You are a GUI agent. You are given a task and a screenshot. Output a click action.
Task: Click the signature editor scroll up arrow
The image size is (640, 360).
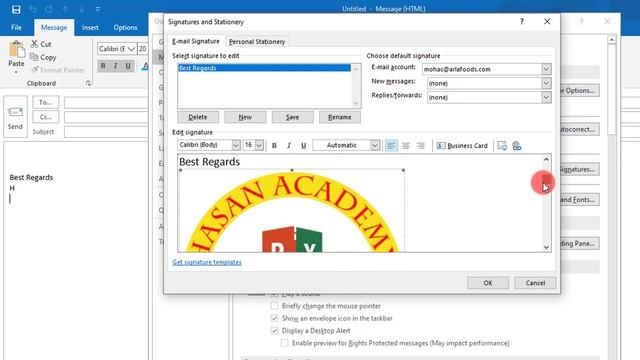[x=546, y=160]
